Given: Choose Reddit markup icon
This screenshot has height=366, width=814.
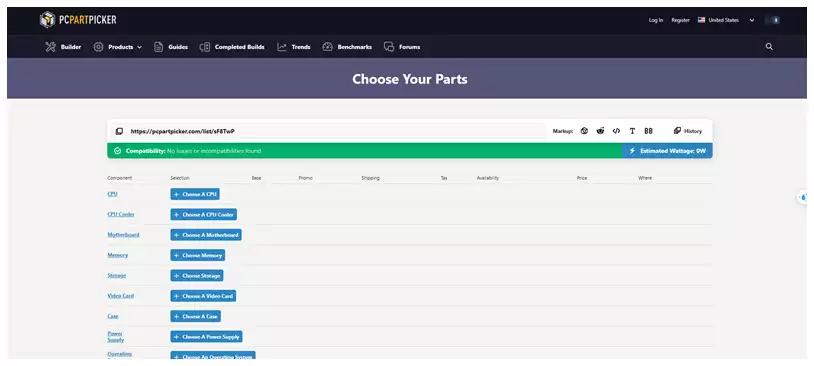Looking at the screenshot, I should [x=600, y=131].
